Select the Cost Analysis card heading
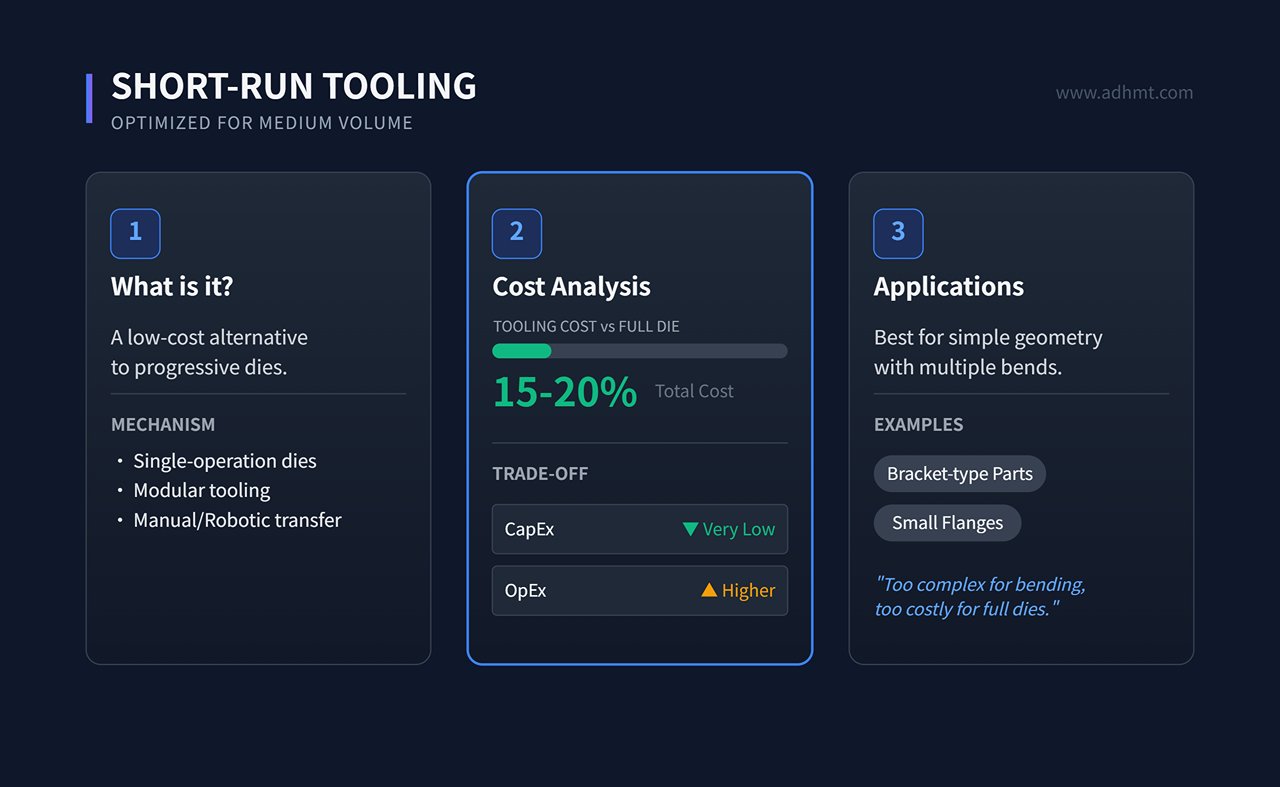The width and height of the screenshot is (1280, 787). pos(571,287)
